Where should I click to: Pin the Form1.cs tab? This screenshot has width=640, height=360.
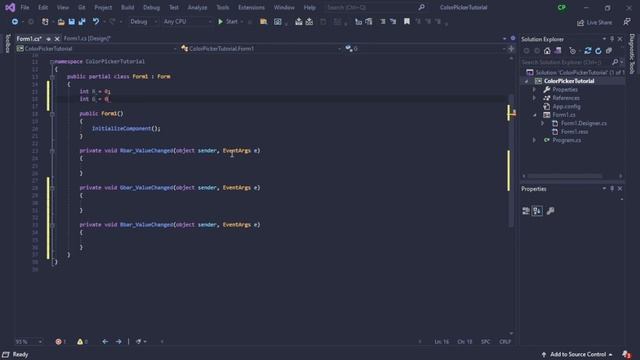(x=48, y=39)
